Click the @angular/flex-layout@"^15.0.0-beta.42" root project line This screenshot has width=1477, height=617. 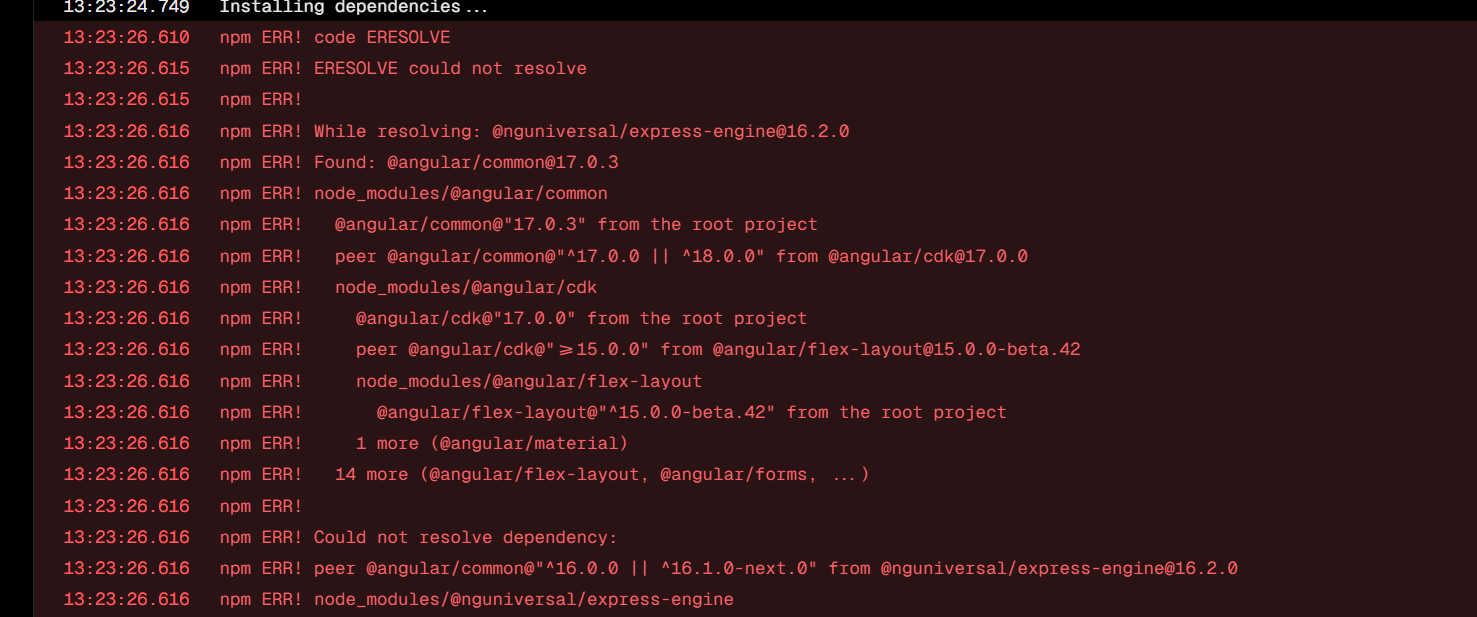[x=690, y=412]
